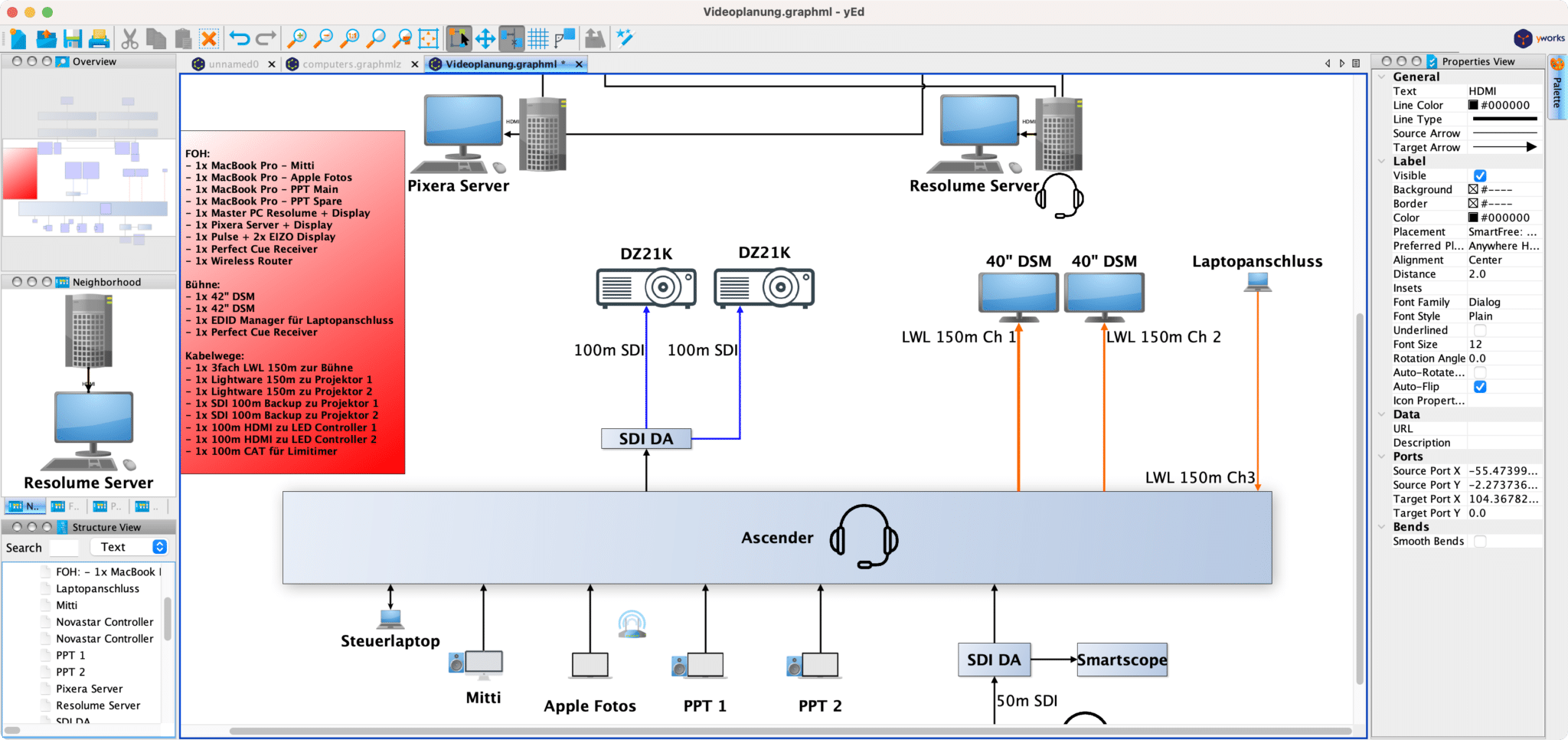Enable the Underlined checkbox
This screenshot has width=1568, height=740.
coord(1480,330)
